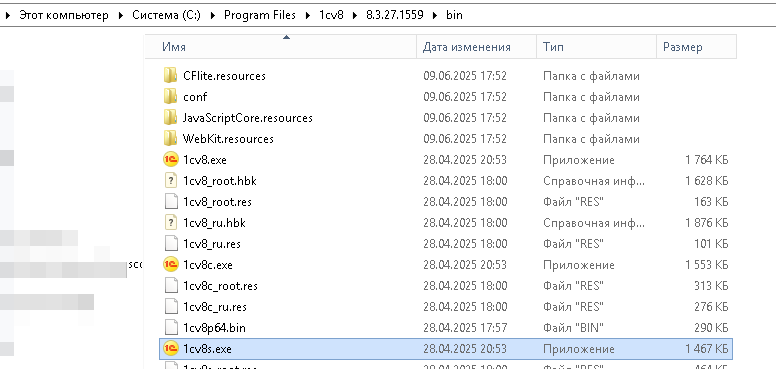Select the 1cv8_root.hbk help file icon
Screen dimensions: 776x369
pos(170,181)
